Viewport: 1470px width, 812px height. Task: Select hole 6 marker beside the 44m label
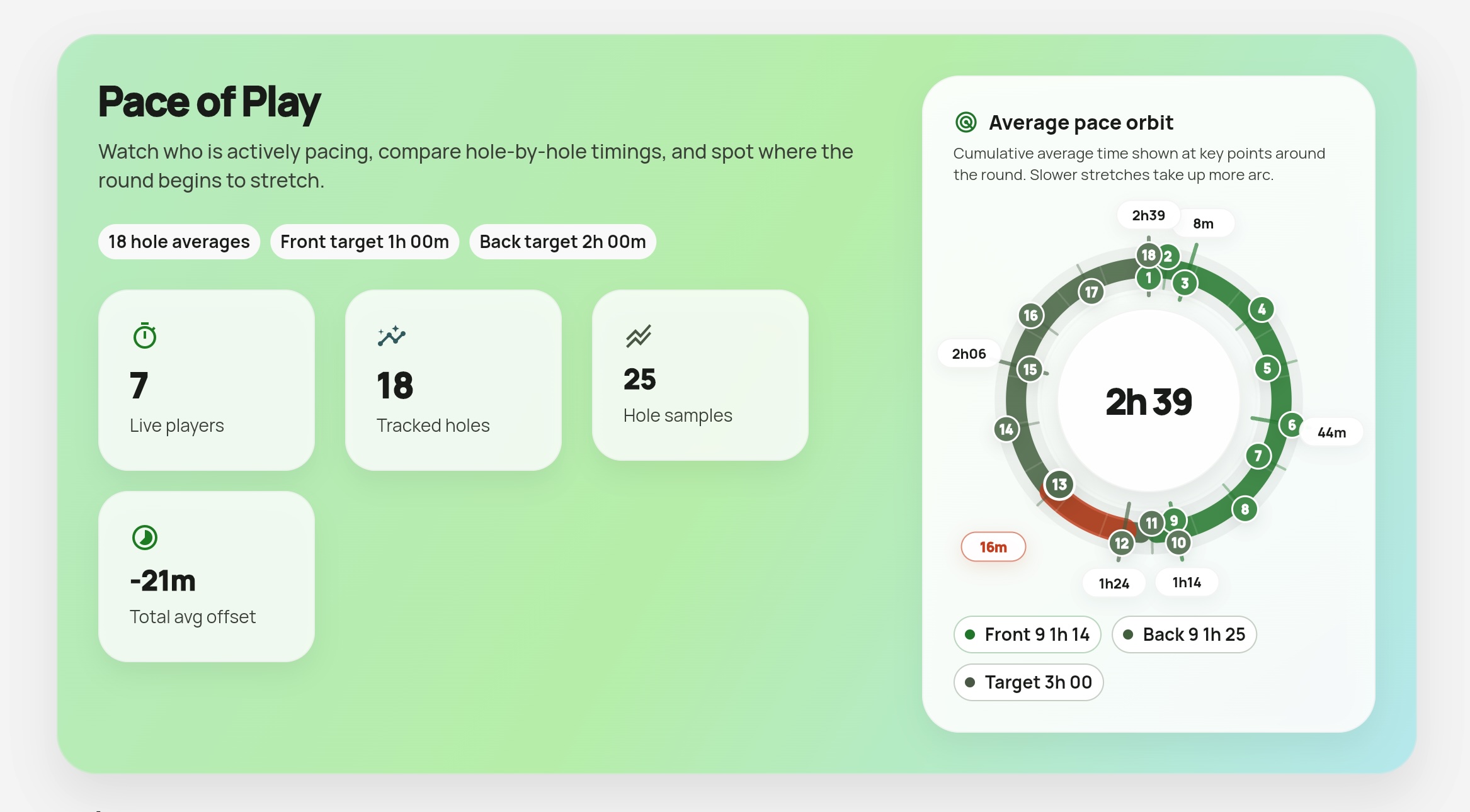tap(1291, 425)
